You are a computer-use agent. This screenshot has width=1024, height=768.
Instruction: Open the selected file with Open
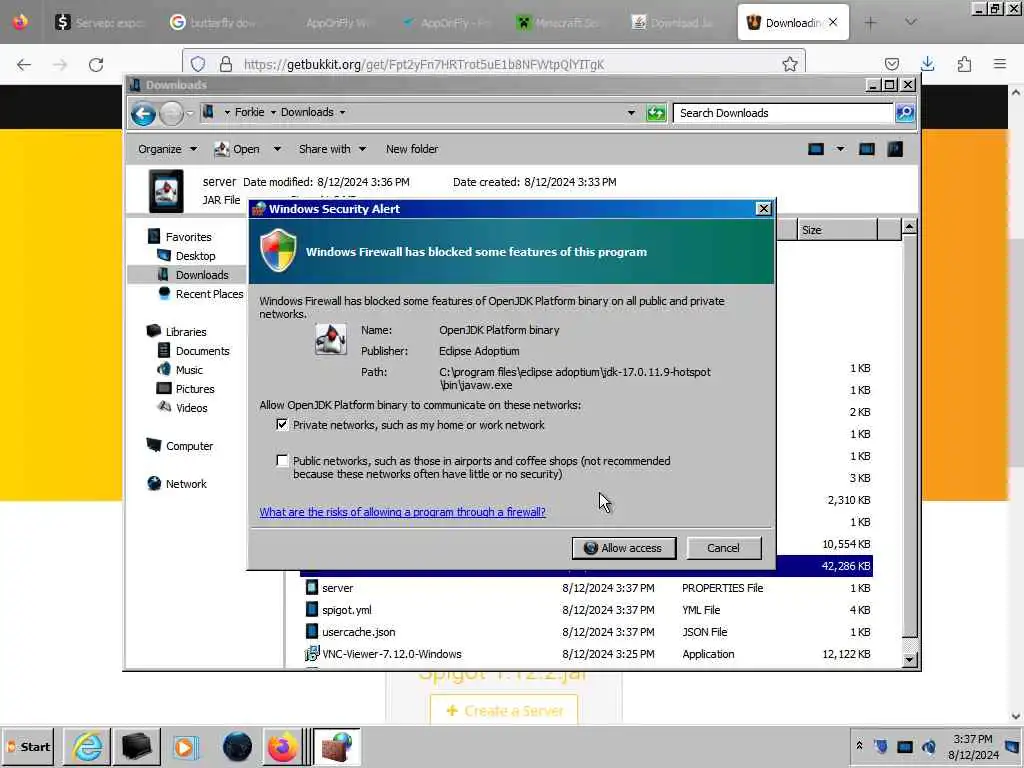click(238, 149)
